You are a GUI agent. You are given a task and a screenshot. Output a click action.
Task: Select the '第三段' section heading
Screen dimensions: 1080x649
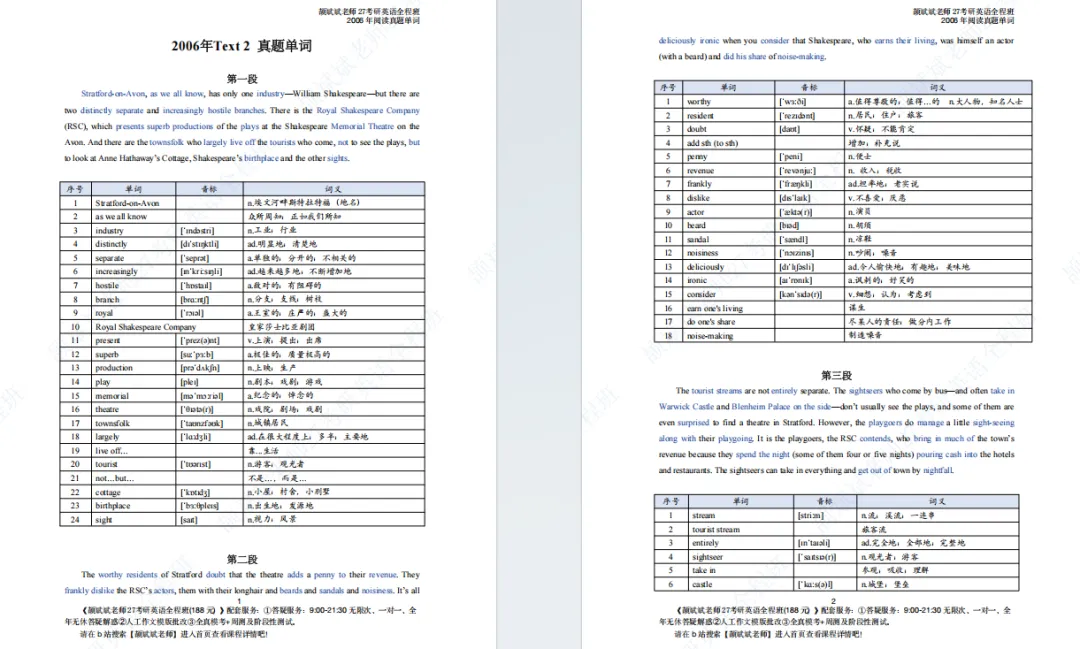tap(836, 375)
